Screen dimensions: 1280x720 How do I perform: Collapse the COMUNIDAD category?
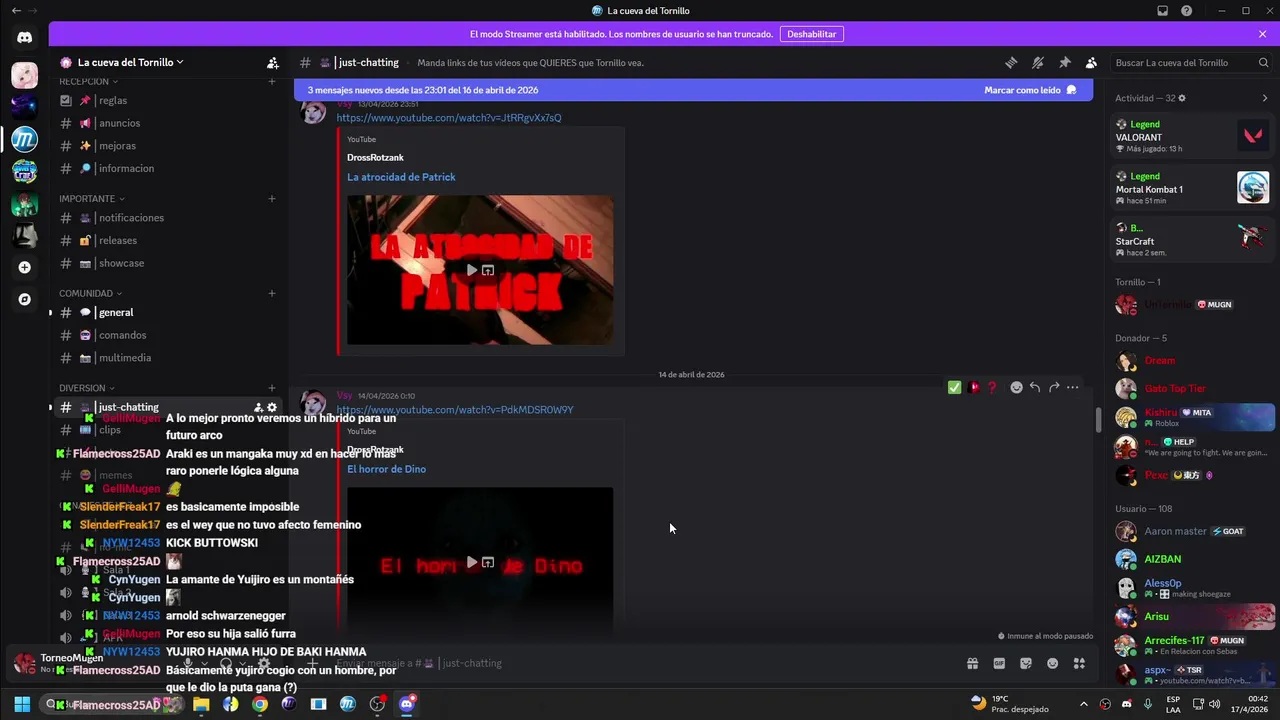tap(90, 293)
